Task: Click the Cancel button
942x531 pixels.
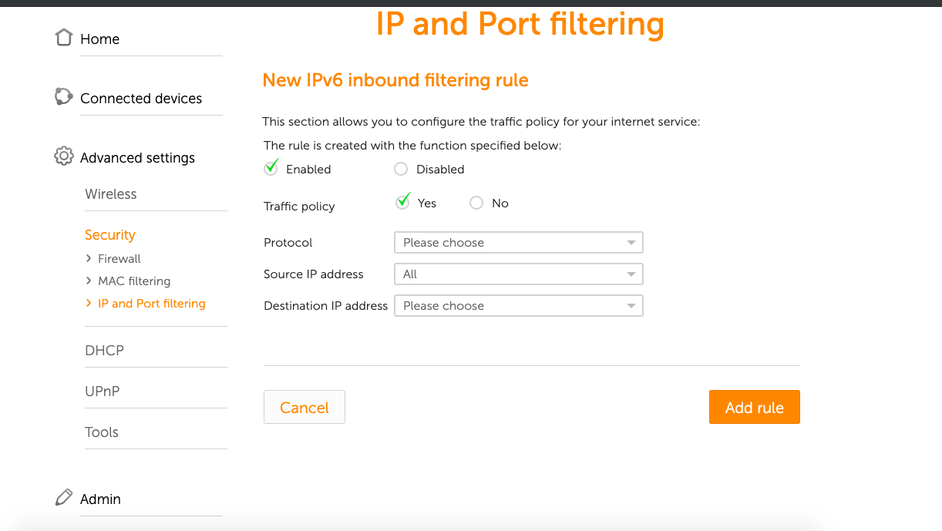Action: pyautogui.click(x=304, y=407)
